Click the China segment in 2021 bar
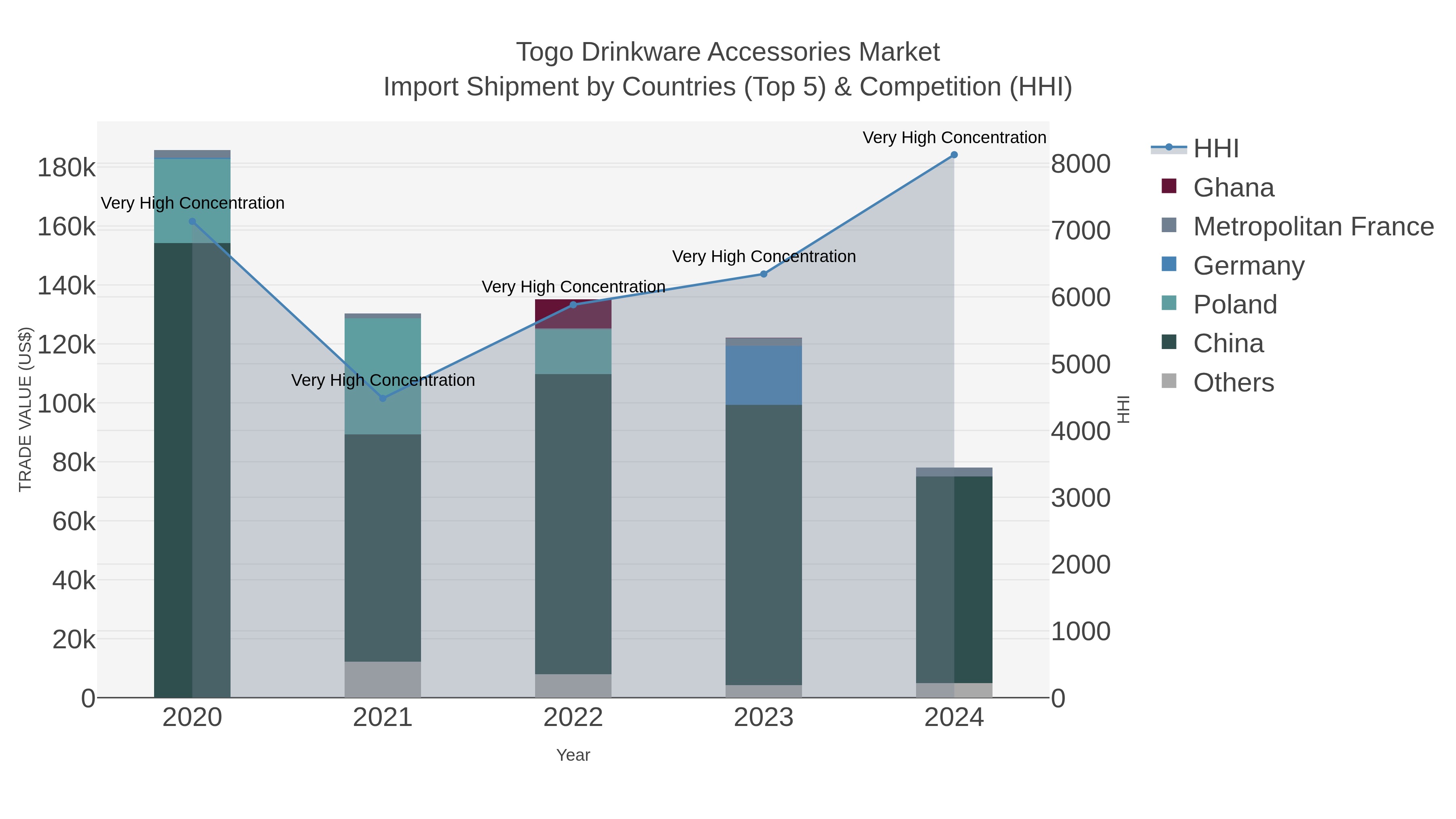Screen dimensions: 1456x819 (x=383, y=548)
